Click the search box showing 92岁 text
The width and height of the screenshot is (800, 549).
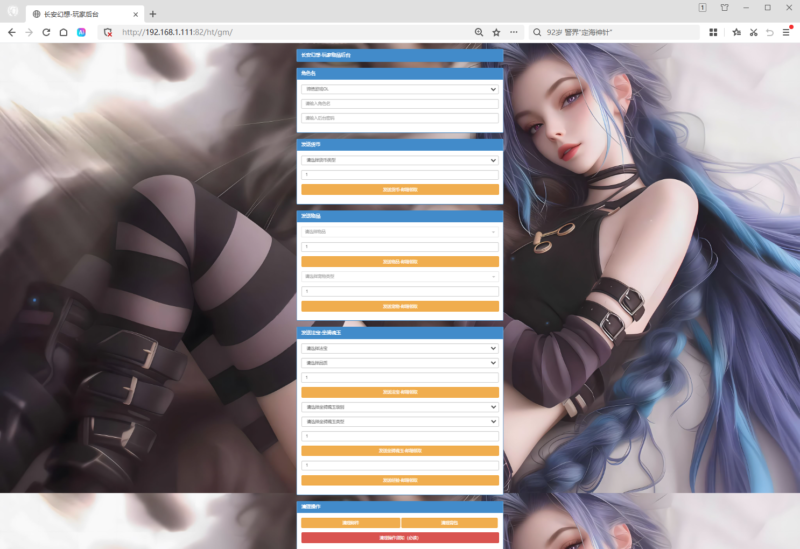coord(614,32)
